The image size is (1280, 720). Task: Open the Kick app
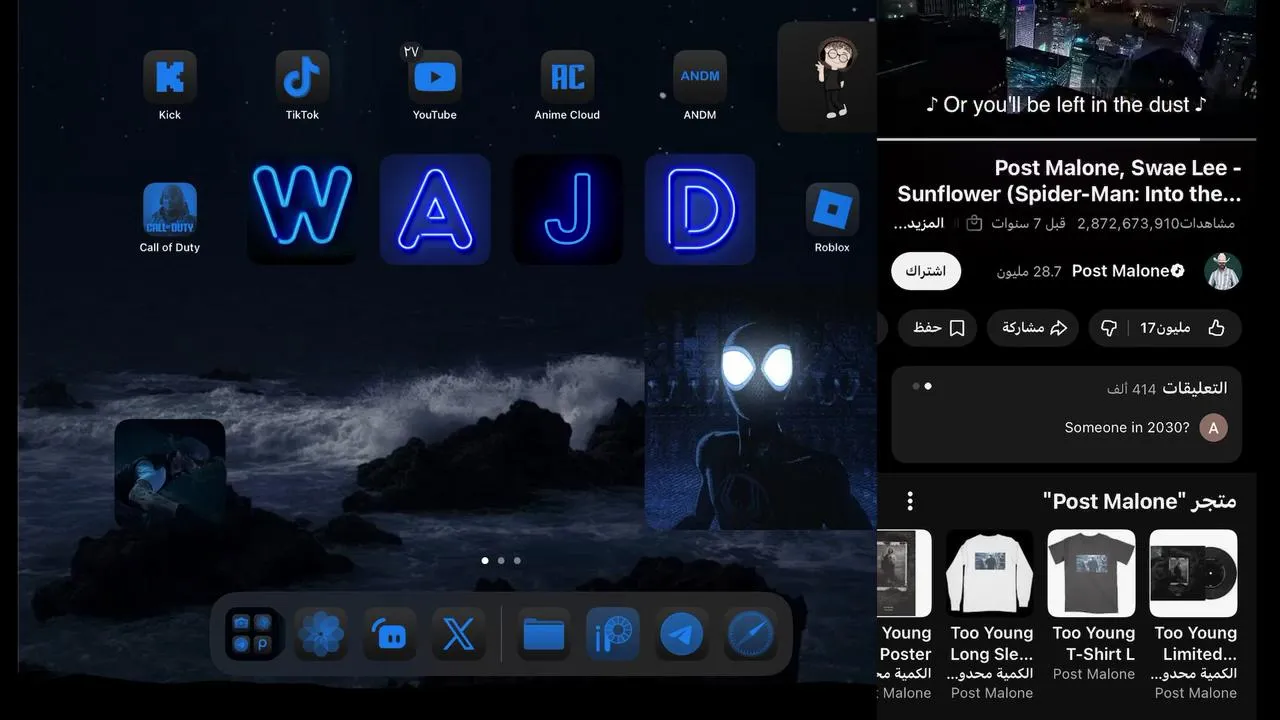[170, 77]
